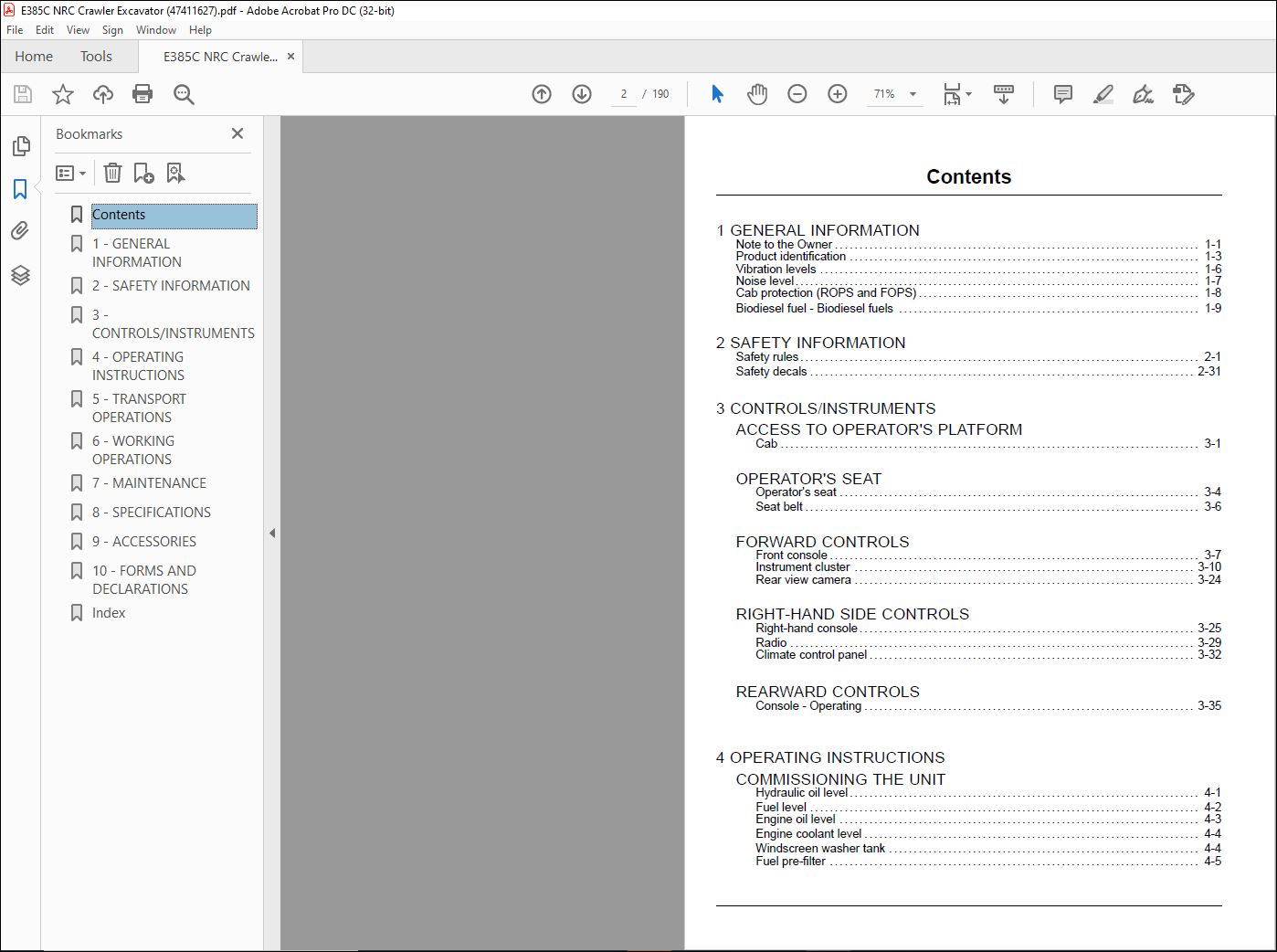Open the Window menu
The height and width of the screenshot is (952, 1277).
156,30
